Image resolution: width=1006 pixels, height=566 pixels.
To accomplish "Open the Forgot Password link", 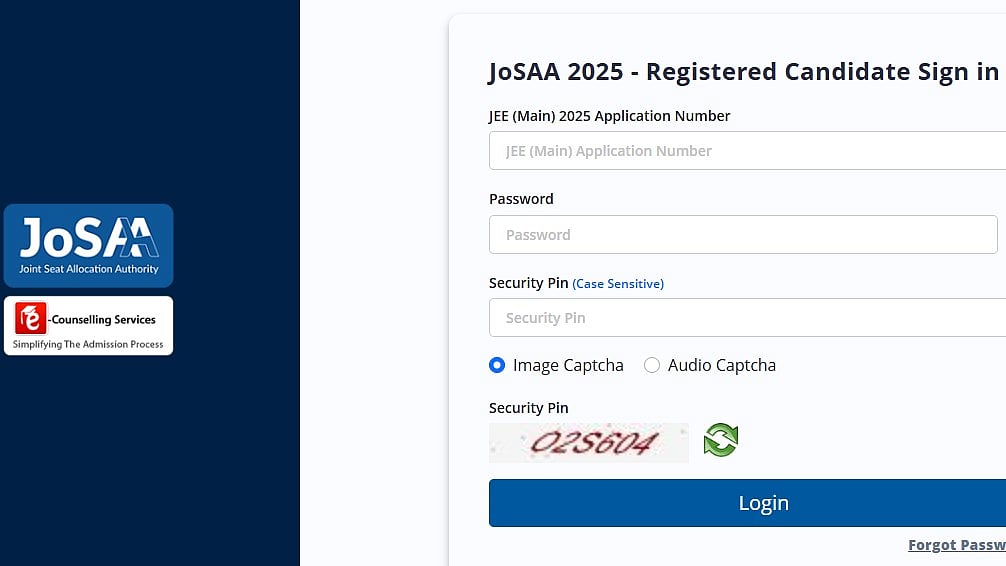I will (x=957, y=545).
